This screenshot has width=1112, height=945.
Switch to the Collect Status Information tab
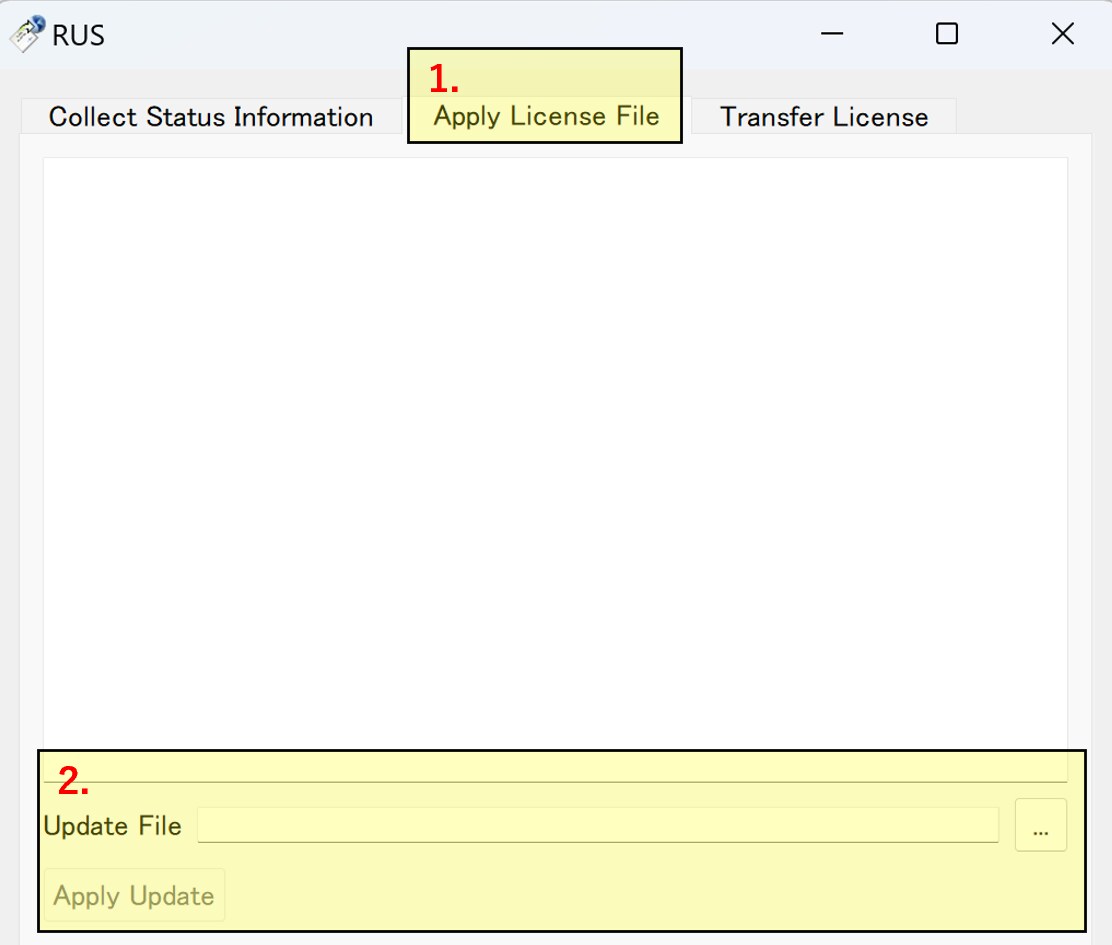pos(211,116)
